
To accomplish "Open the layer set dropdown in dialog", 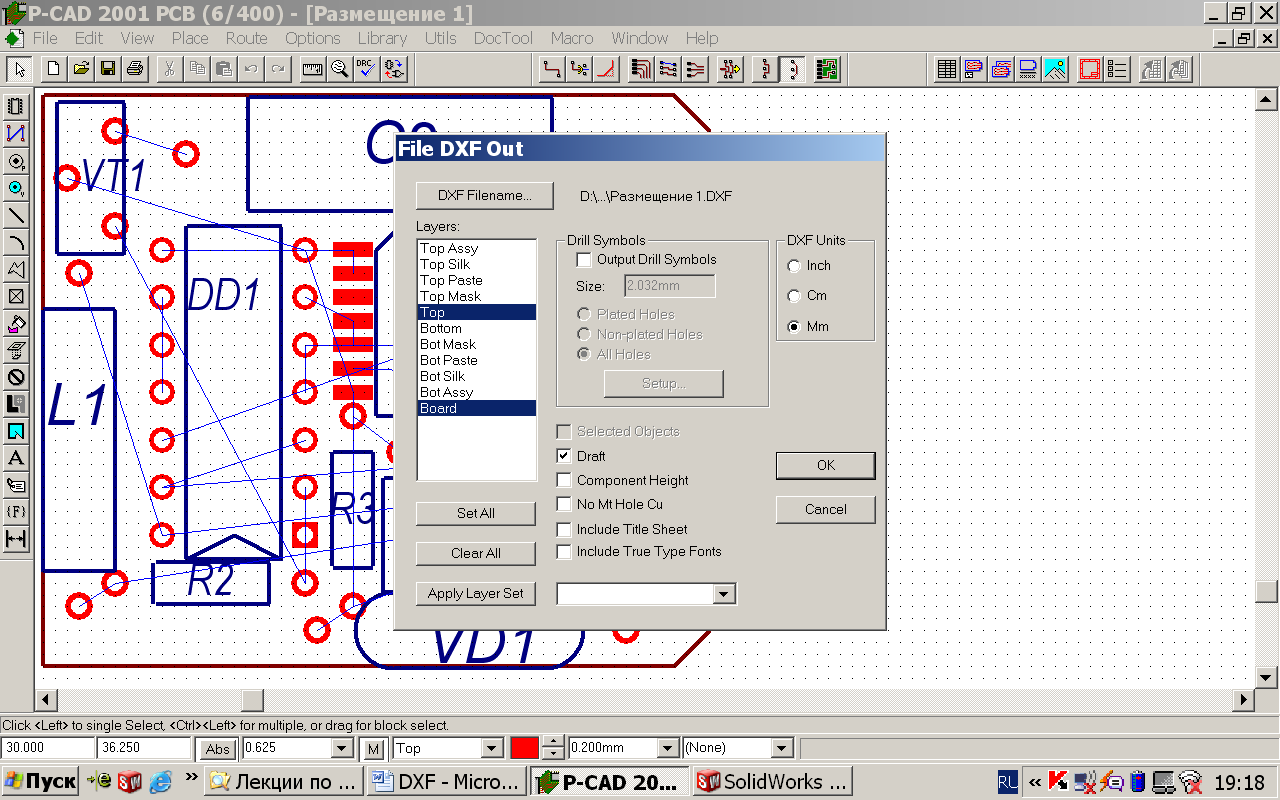I will point(725,594).
